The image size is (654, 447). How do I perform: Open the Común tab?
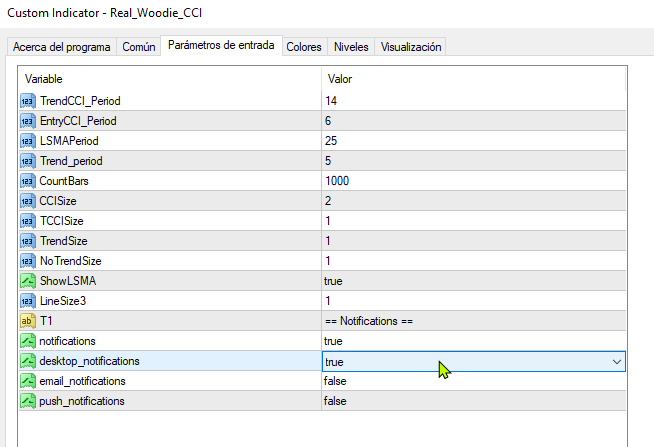click(x=139, y=47)
